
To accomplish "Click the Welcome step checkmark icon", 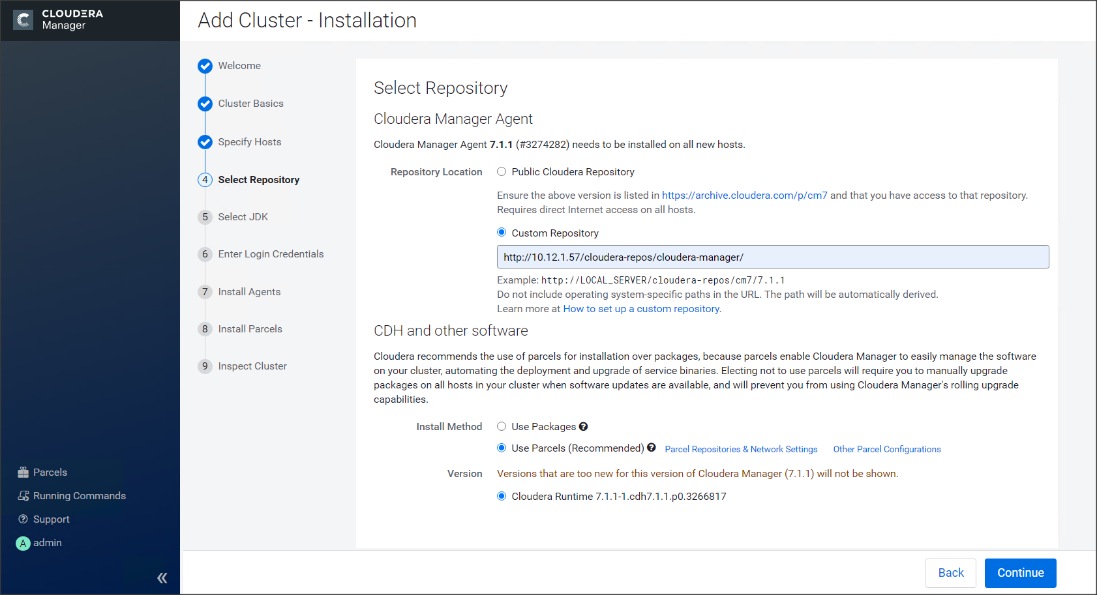I will tap(205, 66).
